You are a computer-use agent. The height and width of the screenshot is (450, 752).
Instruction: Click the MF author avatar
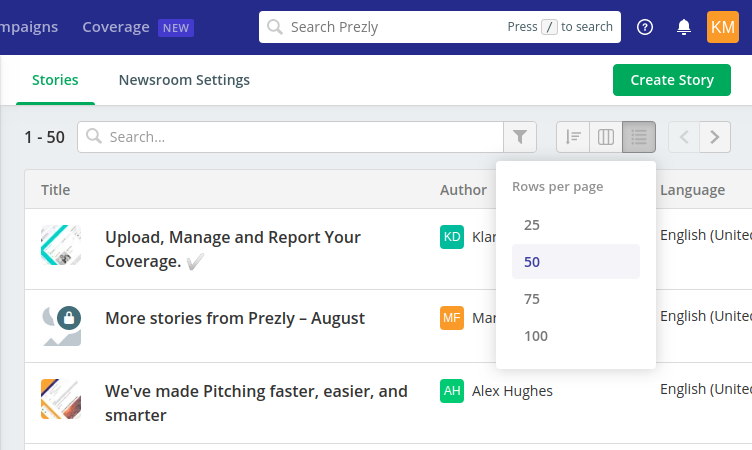452,318
